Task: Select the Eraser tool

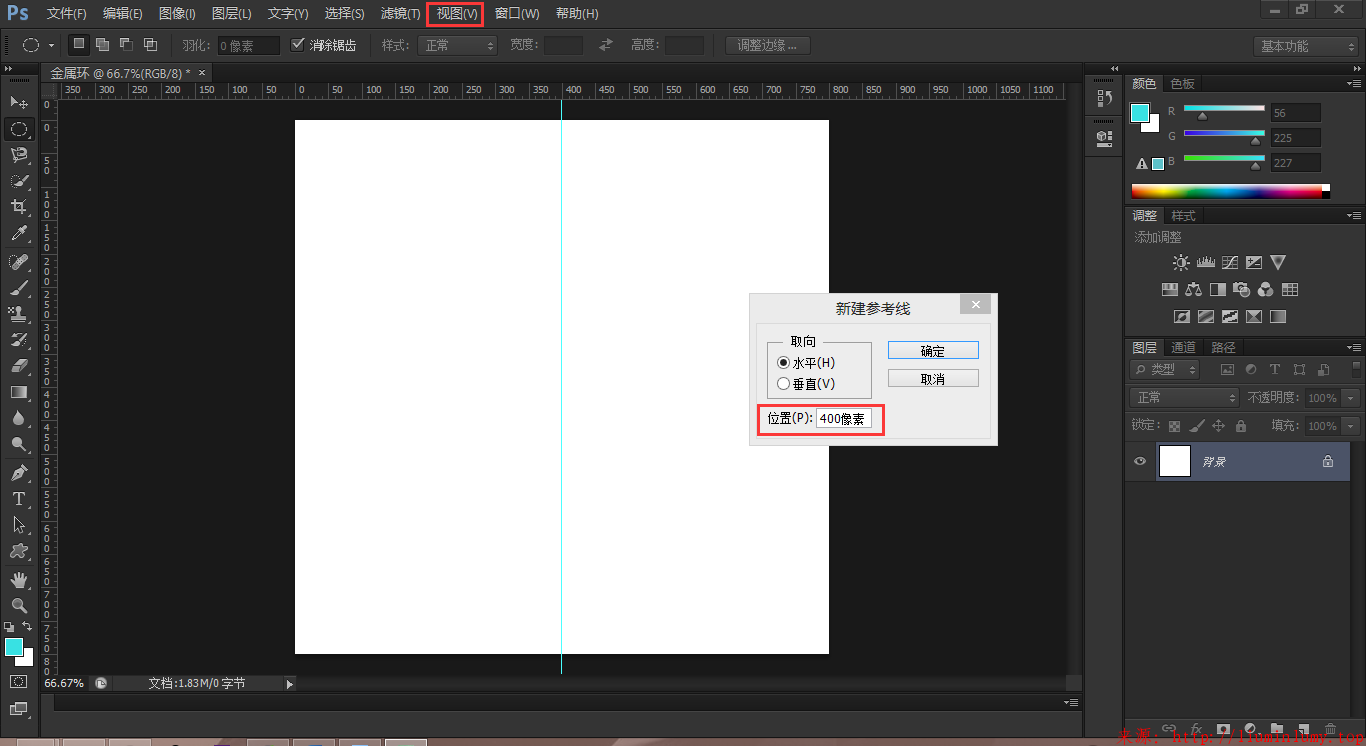Action: [x=19, y=366]
